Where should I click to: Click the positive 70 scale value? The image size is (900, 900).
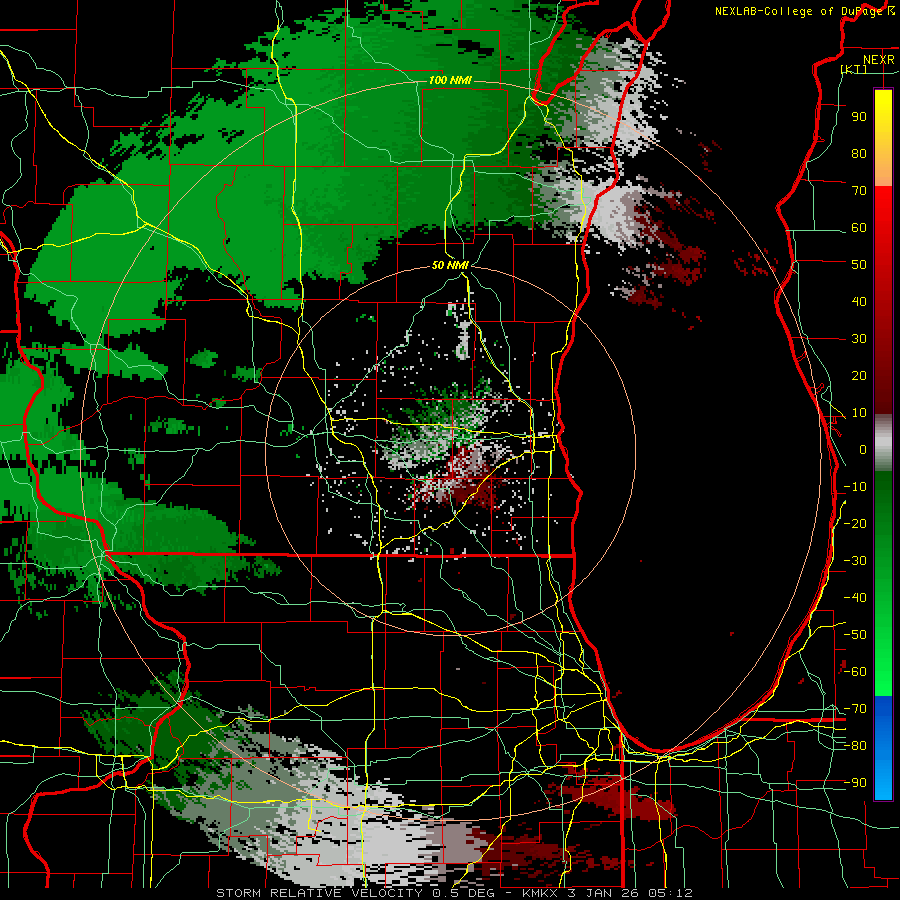[859, 191]
